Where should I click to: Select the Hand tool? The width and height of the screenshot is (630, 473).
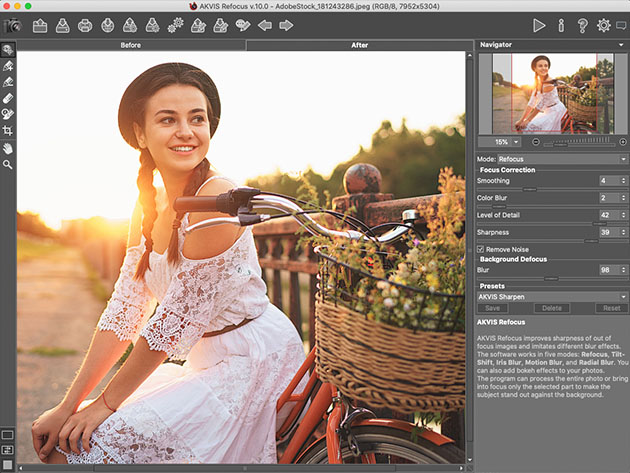pos(8,148)
